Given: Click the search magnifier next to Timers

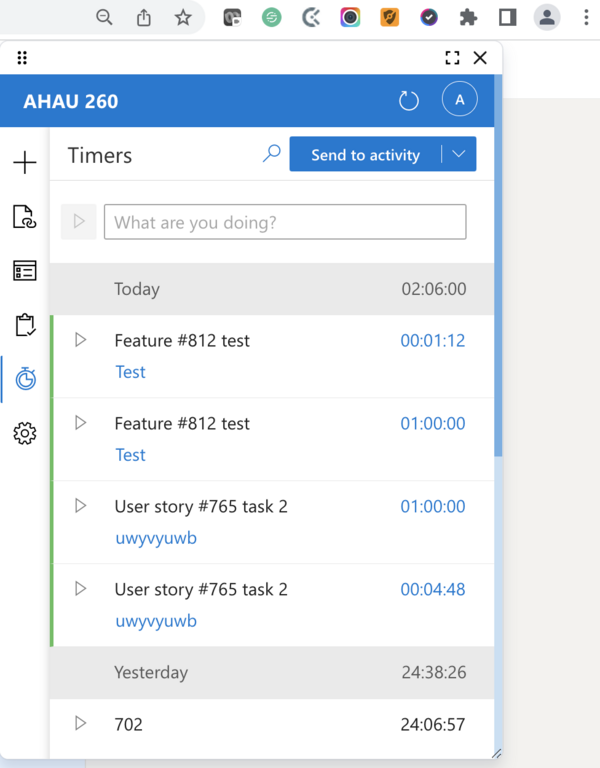Looking at the screenshot, I should [271, 154].
